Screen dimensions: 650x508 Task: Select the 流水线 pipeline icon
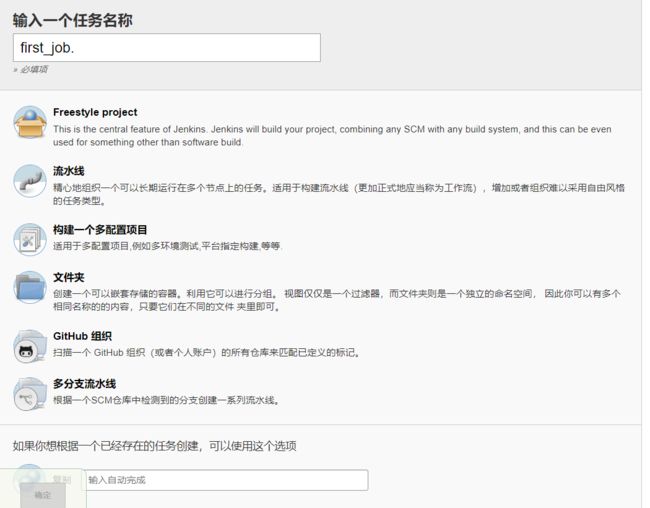coord(30,181)
